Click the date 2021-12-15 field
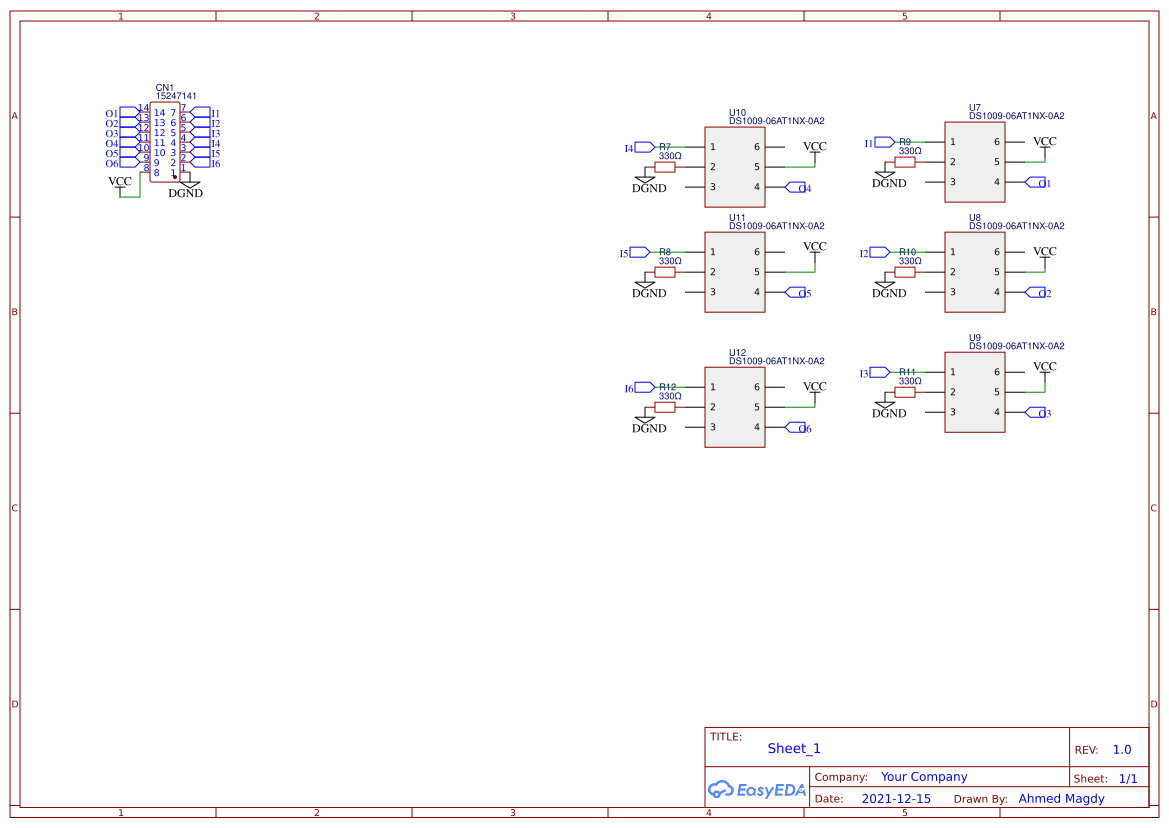Image resolution: width=1169 pixels, height=828 pixels. (x=896, y=799)
